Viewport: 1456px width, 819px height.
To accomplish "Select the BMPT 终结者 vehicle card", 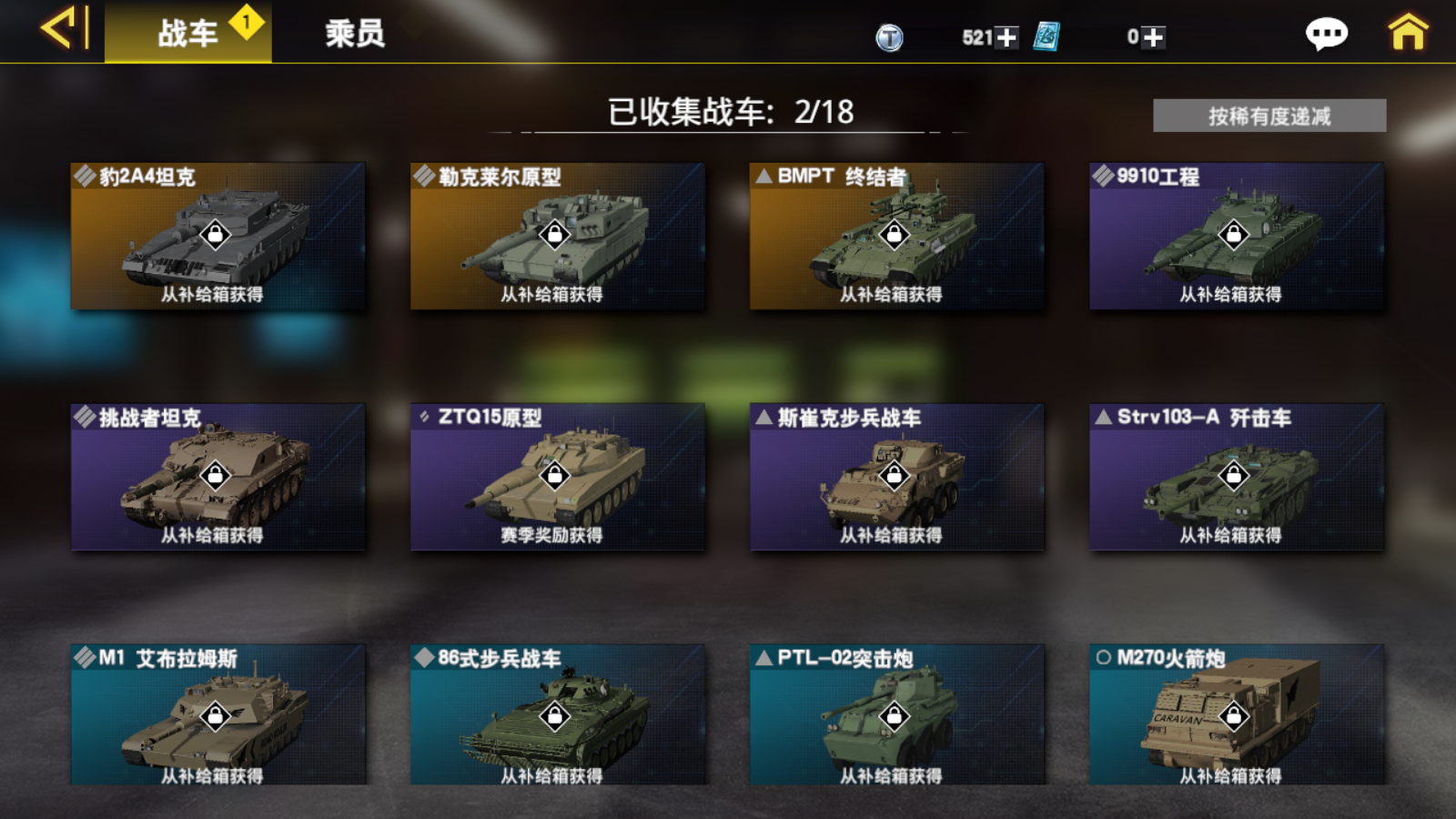I will click(896, 236).
